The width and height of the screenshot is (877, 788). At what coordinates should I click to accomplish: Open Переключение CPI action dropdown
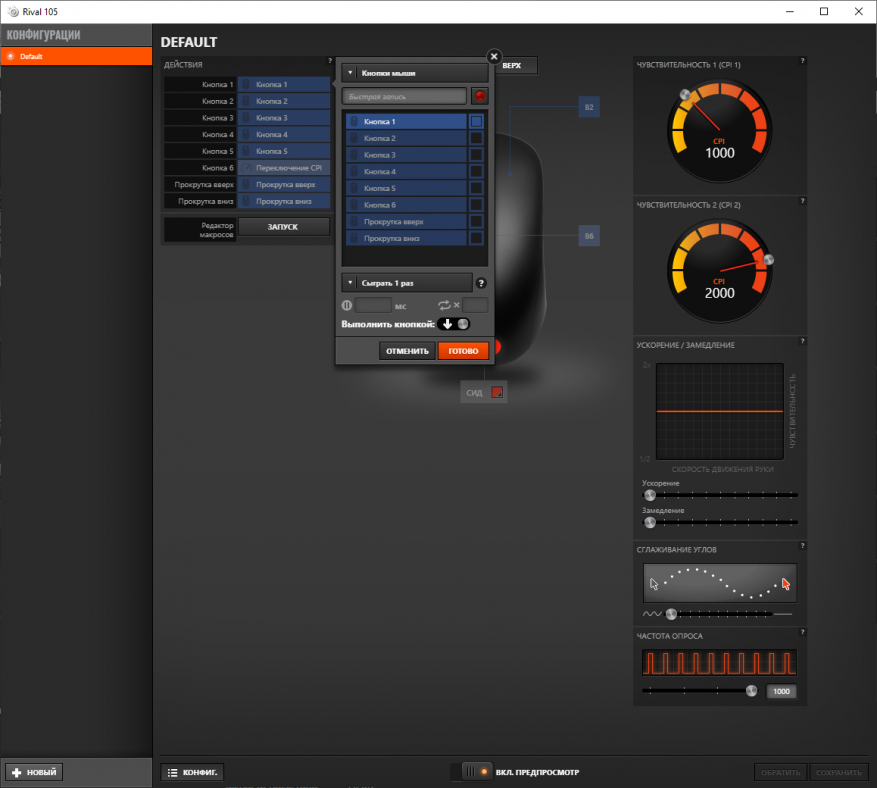pyautogui.click(x=284, y=168)
